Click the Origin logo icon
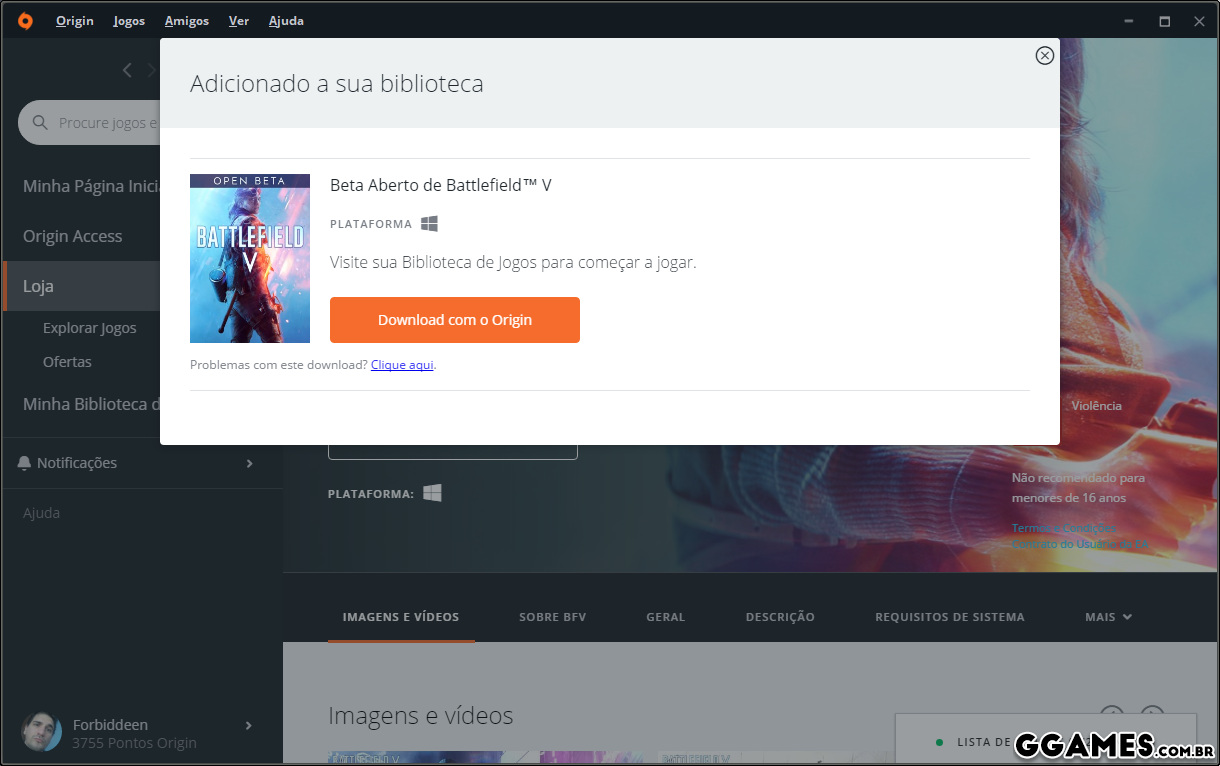 (x=25, y=20)
